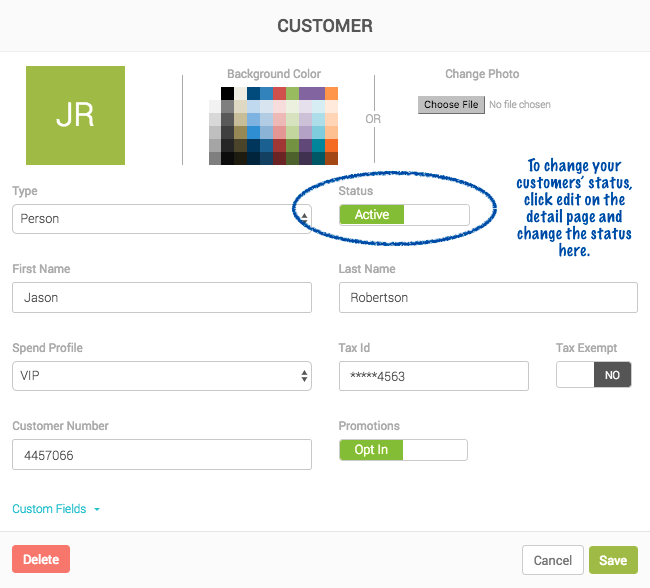Select the Last Name input field
Image resolution: width=650 pixels, height=588 pixels.
488,298
